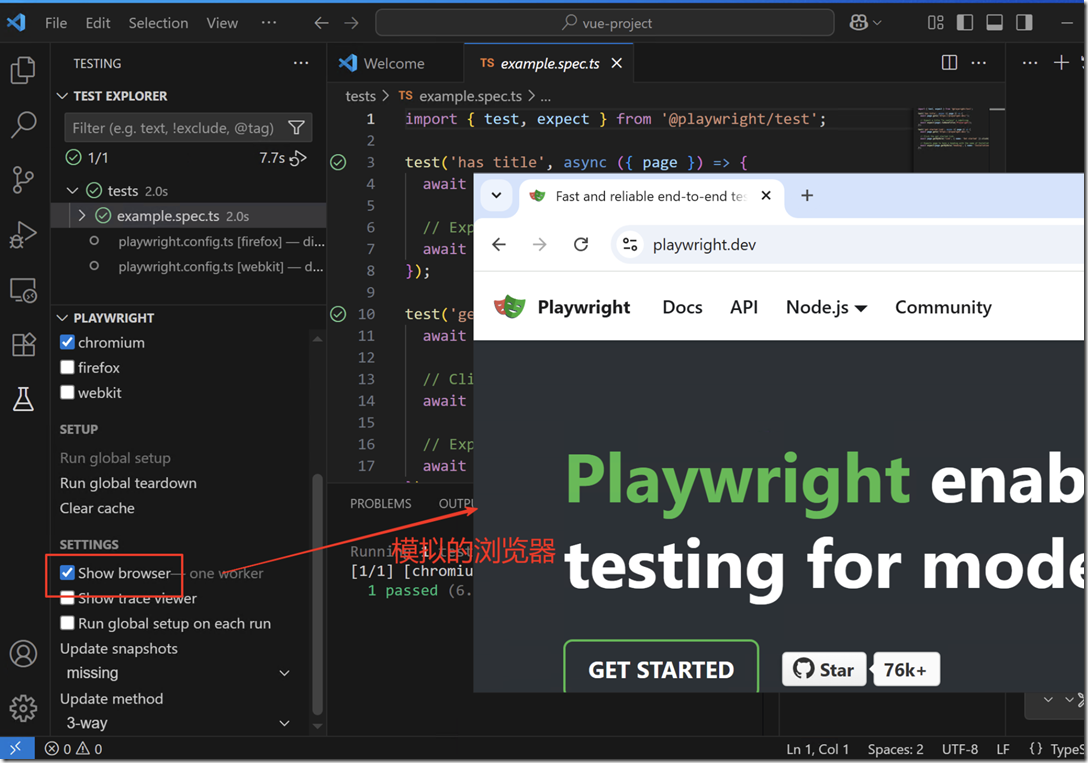Screen dimensions: 1088x763
Task: Open new tab in Chromium browser
Action: (807, 196)
